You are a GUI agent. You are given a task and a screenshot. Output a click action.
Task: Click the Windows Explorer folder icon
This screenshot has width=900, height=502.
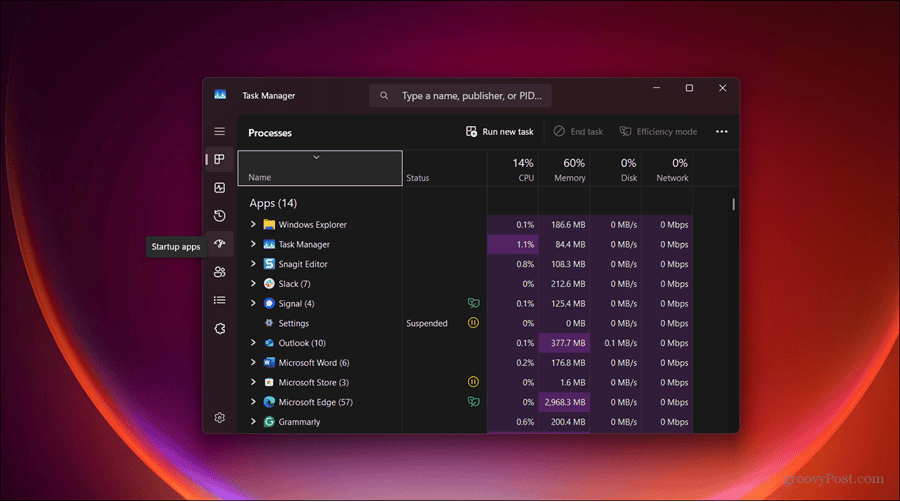click(x=269, y=224)
